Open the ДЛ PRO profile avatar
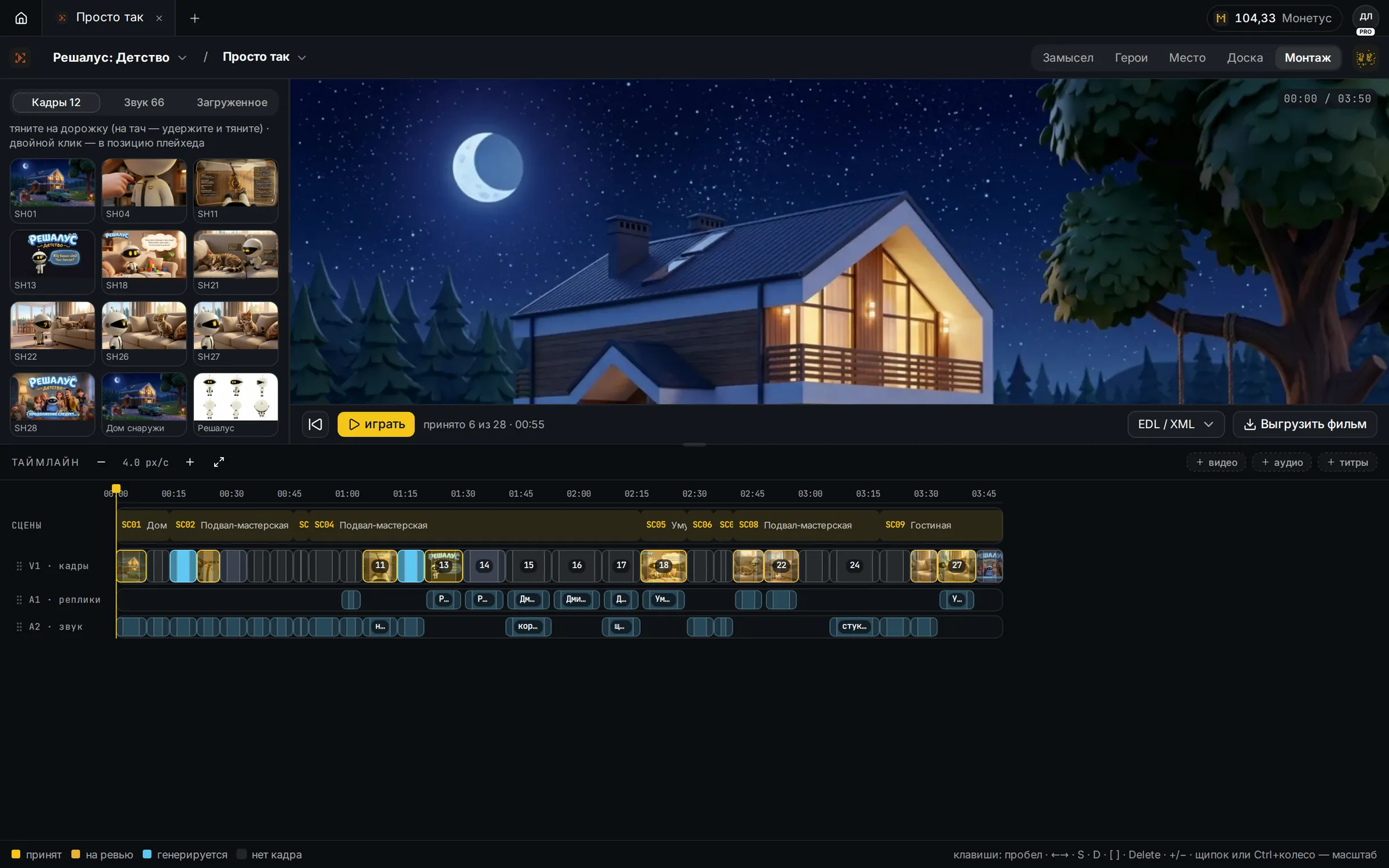The image size is (1389, 868). [x=1365, y=20]
